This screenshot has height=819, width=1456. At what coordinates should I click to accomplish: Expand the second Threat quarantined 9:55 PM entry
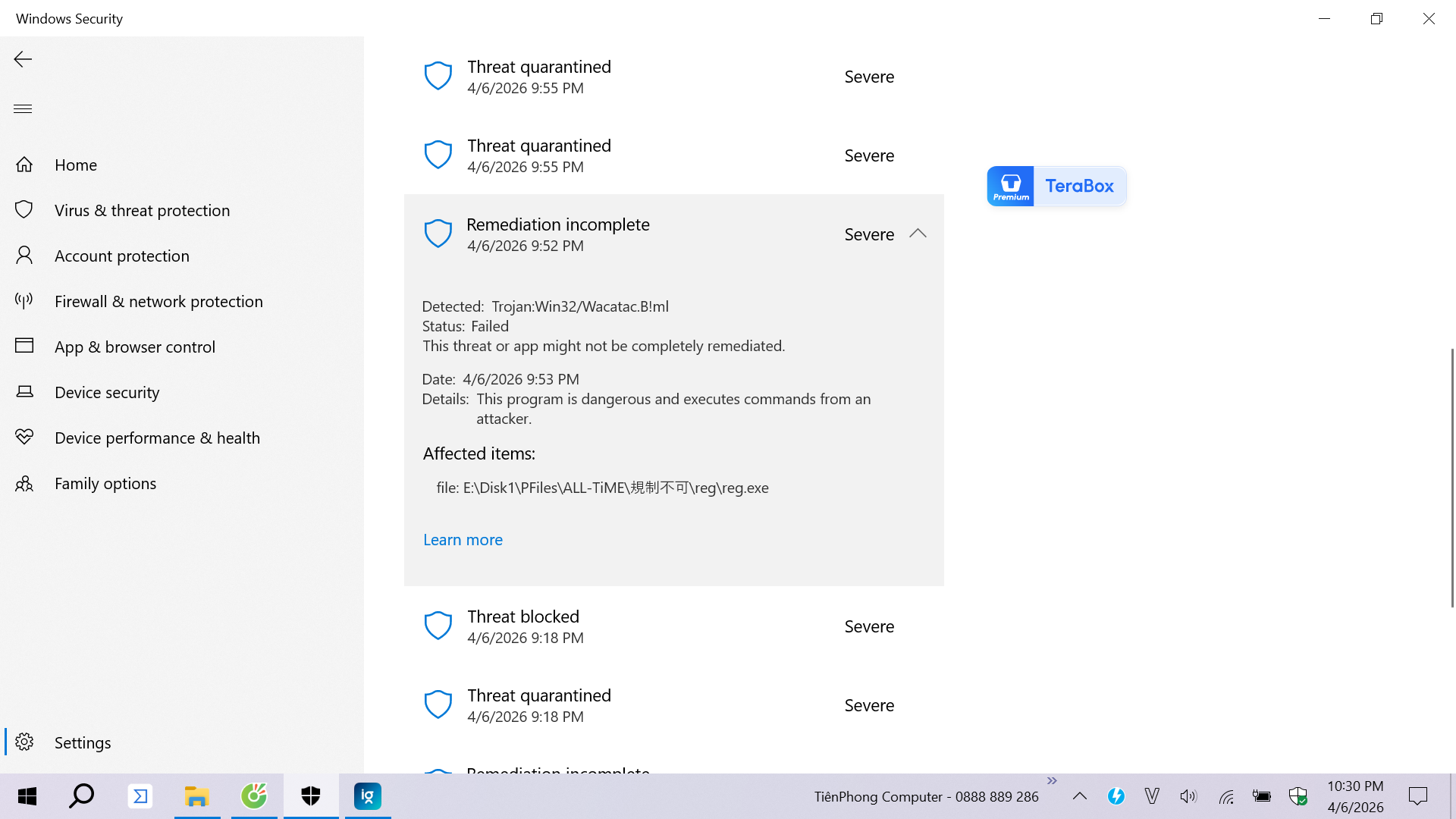(673, 155)
